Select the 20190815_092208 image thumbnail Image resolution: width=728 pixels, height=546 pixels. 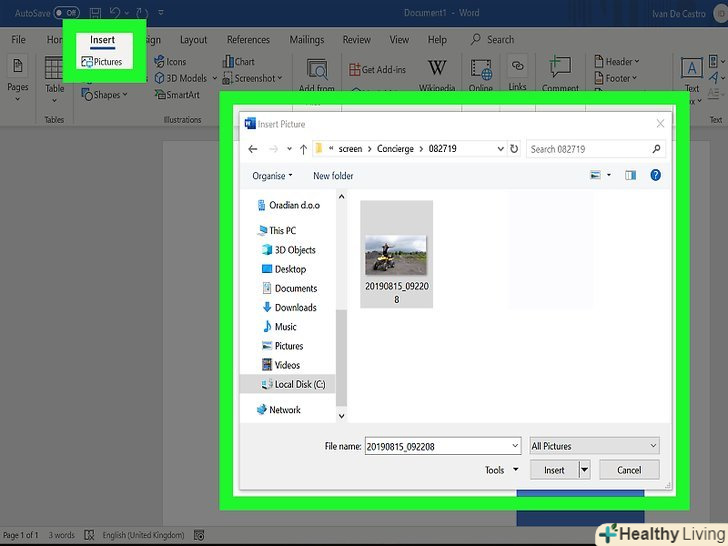point(396,255)
